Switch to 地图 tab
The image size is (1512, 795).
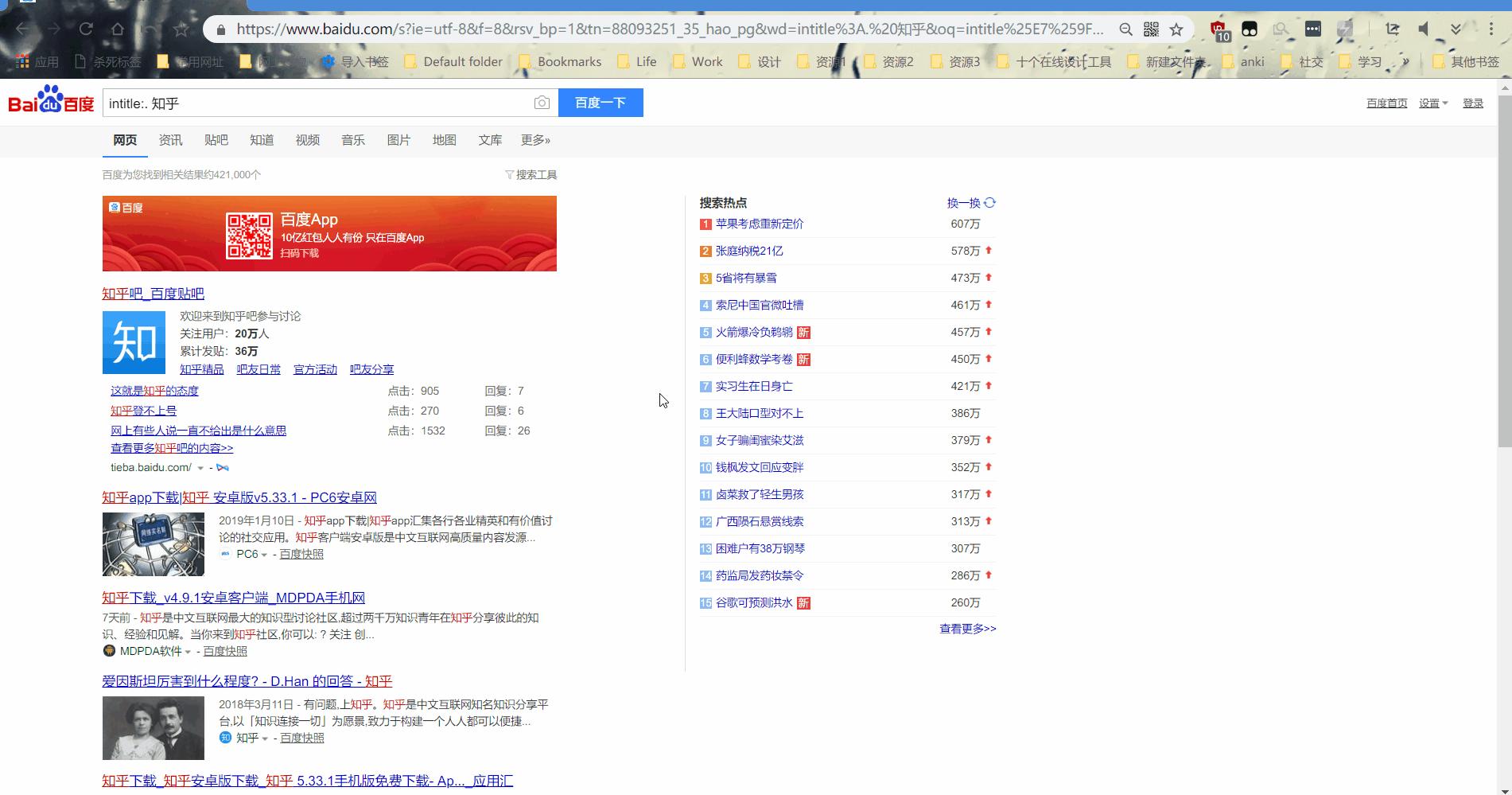[445, 140]
